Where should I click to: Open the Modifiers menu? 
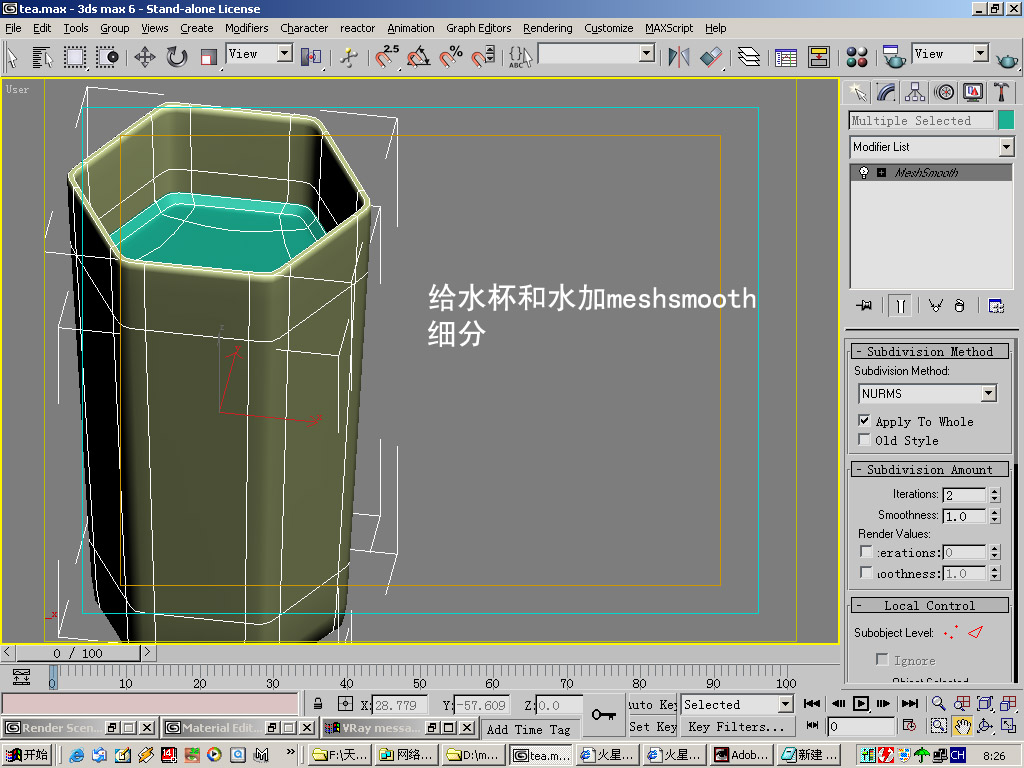click(246, 28)
